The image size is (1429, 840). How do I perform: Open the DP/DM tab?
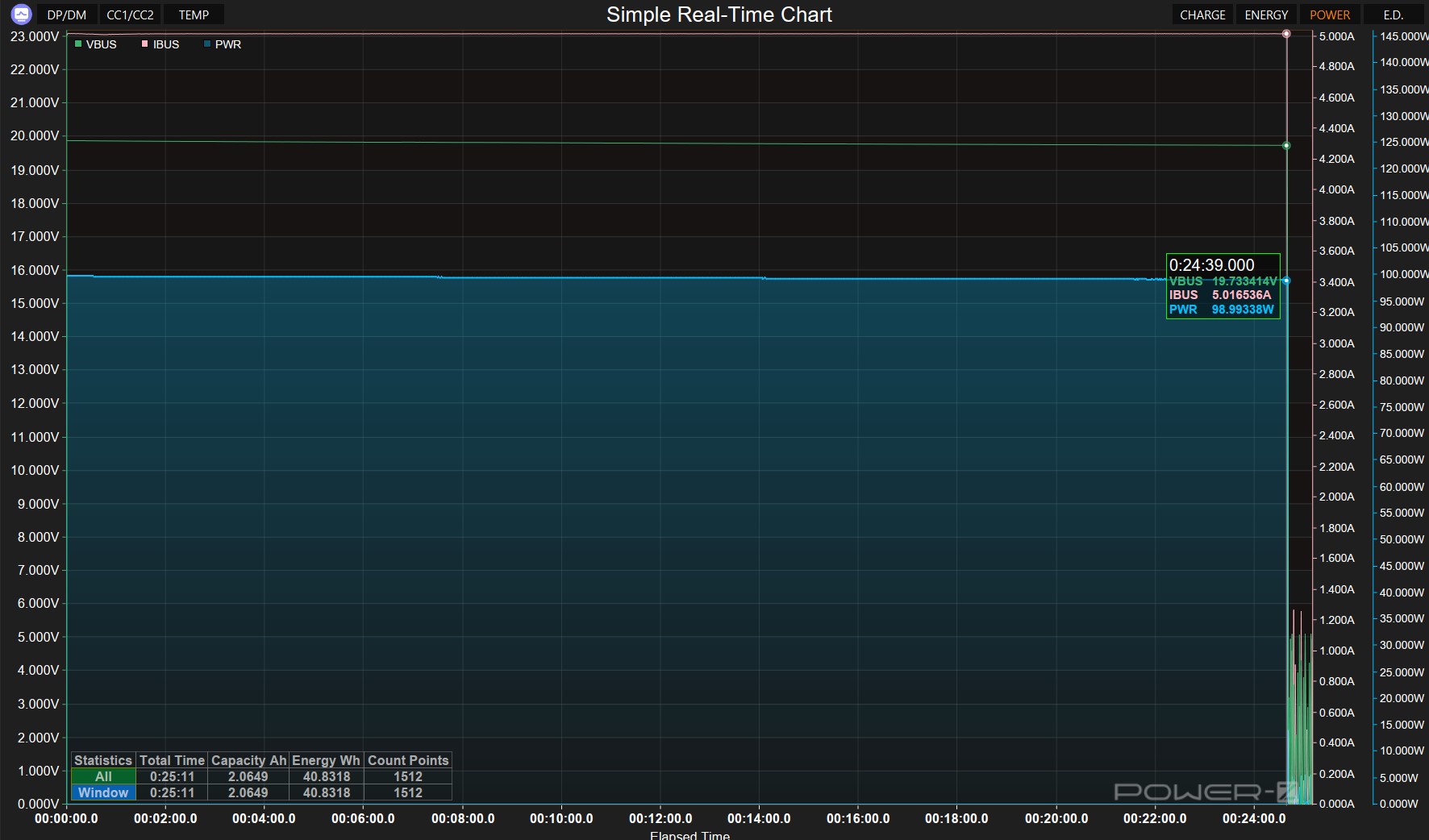(x=67, y=15)
